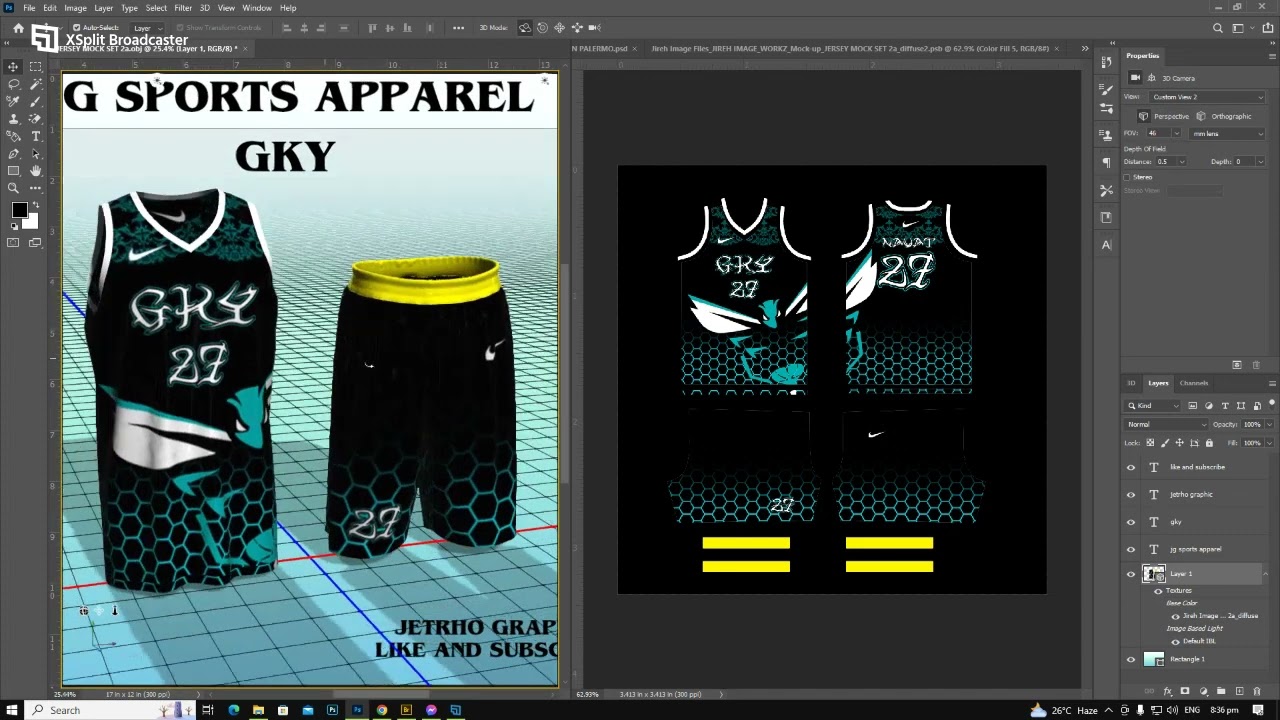Viewport: 1280px width, 720px height.
Task: Add a layer mask
Action: tap(1185, 691)
